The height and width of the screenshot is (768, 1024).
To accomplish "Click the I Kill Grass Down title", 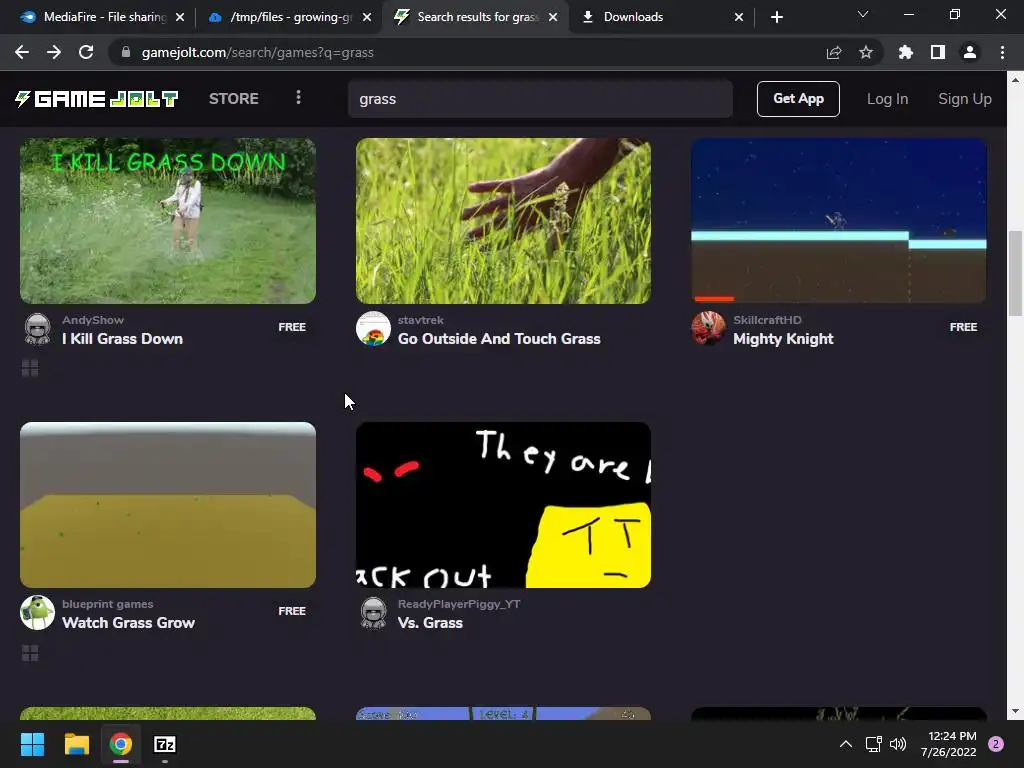I will click(122, 339).
